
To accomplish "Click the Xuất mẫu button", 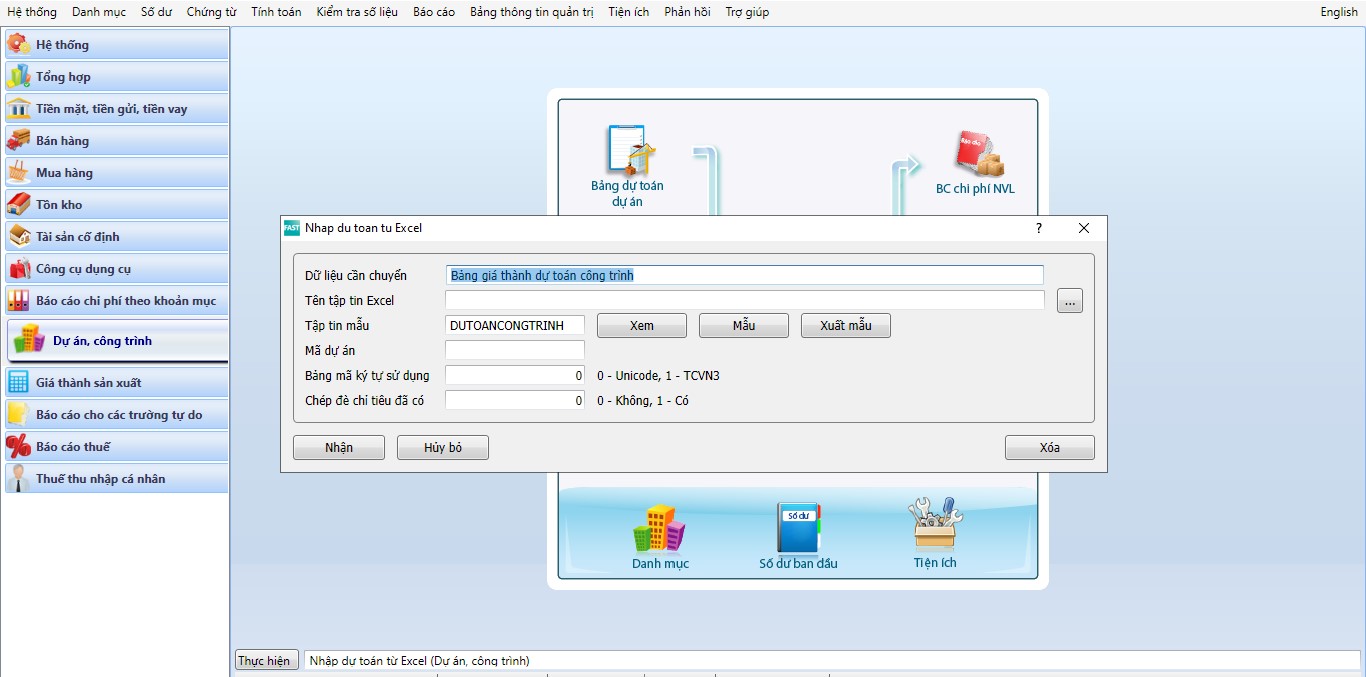I will (845, 326).
